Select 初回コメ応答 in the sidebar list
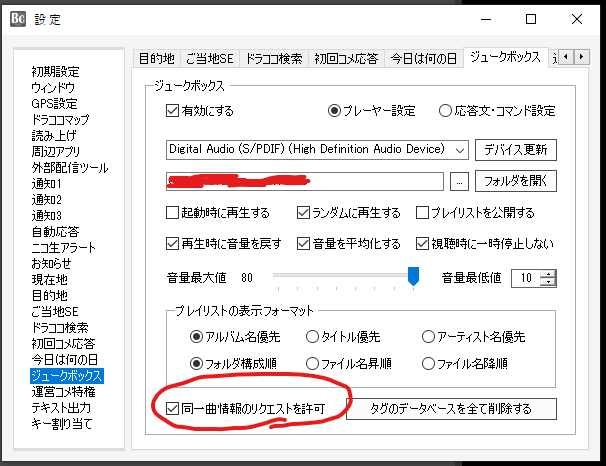The width and height of the screenshot is (606, 466). [63, 344]
